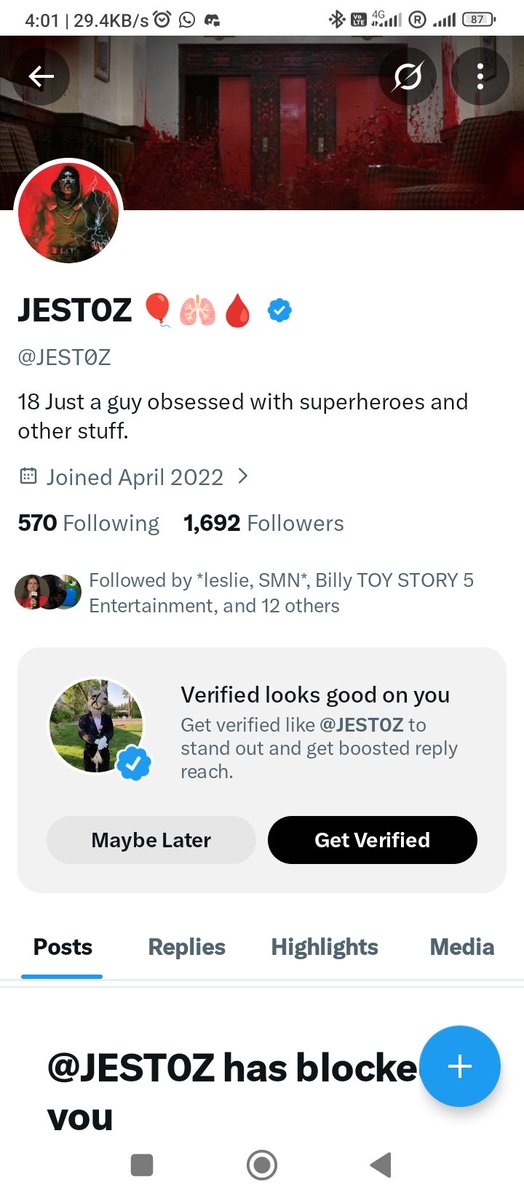Tap the blue compose plus button

(x=459, y=1066)
